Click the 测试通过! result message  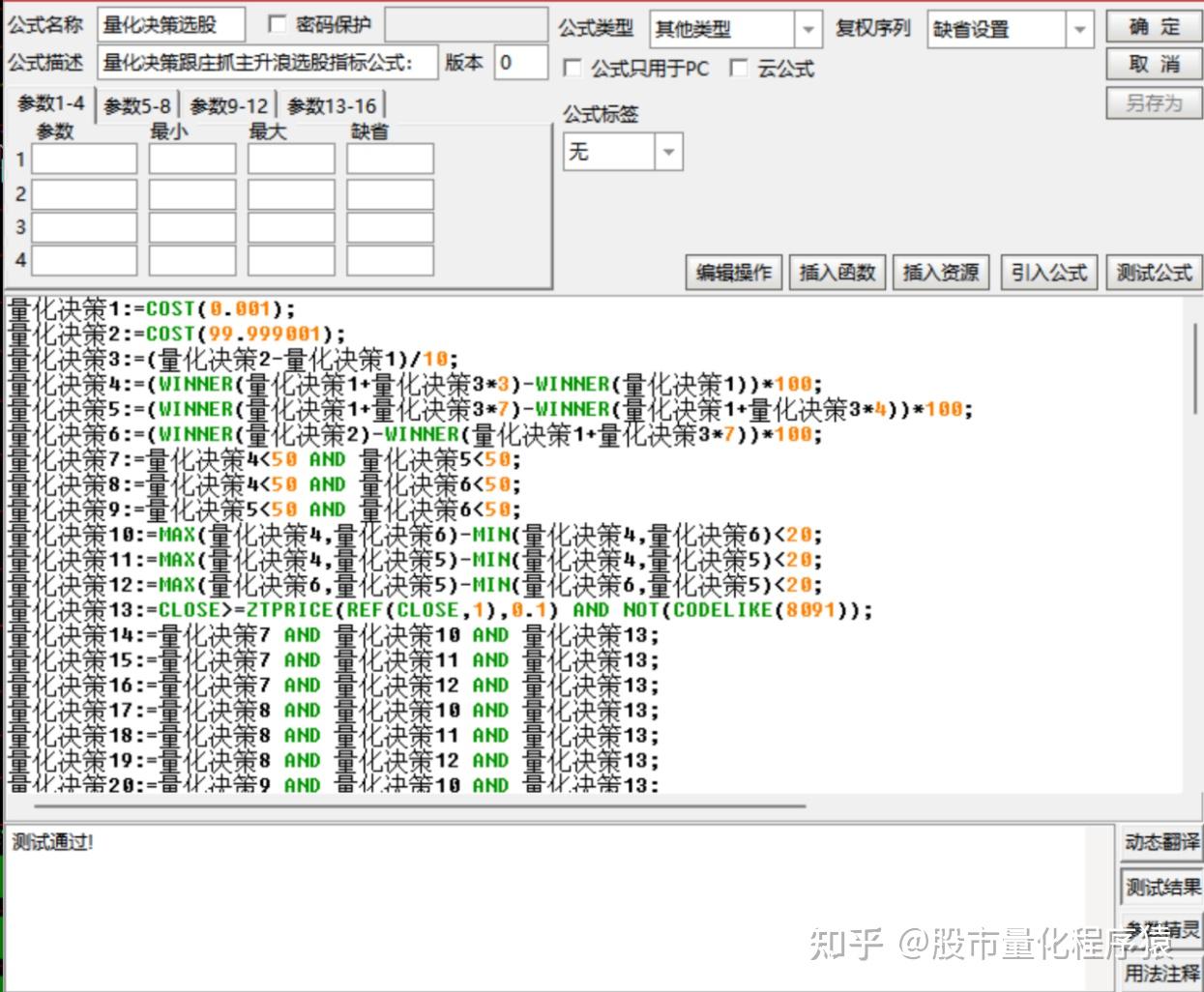[x=53, y=842]
